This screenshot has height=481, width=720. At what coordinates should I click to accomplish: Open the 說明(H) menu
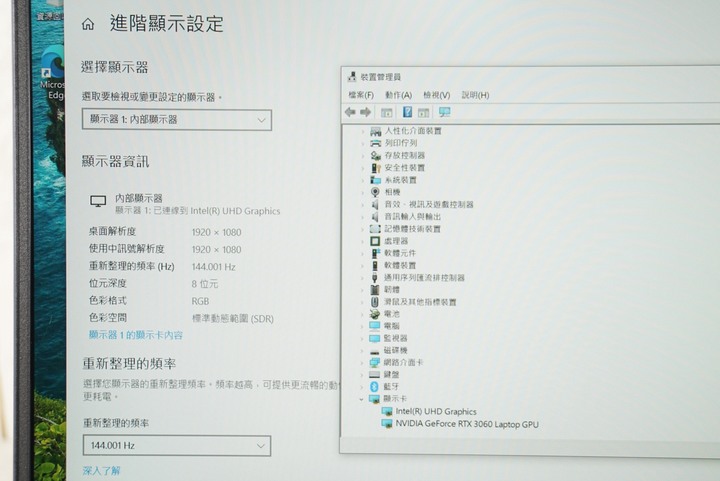pos(475,95)
